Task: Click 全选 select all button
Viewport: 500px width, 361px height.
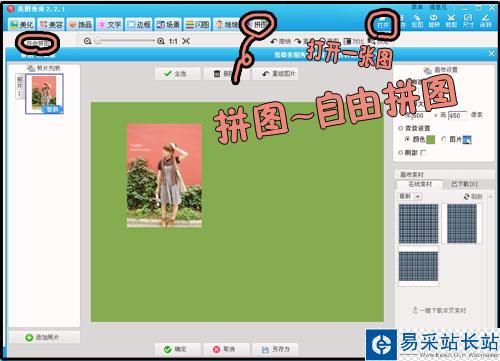Action: [177, 74]
